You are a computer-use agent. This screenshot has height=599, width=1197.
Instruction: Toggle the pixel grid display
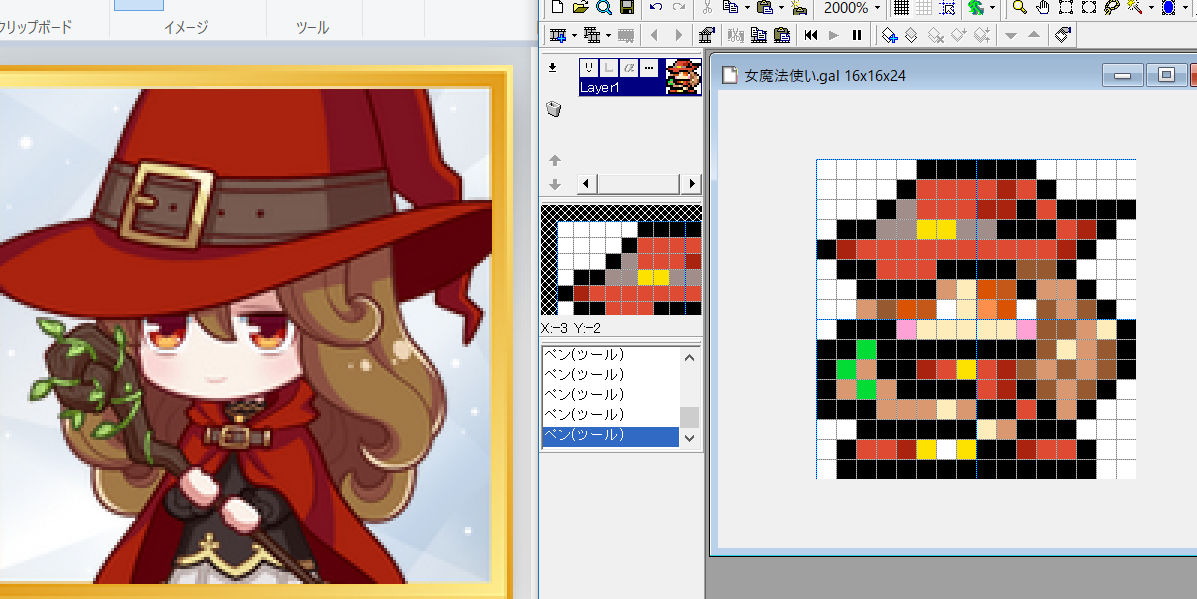901,8
